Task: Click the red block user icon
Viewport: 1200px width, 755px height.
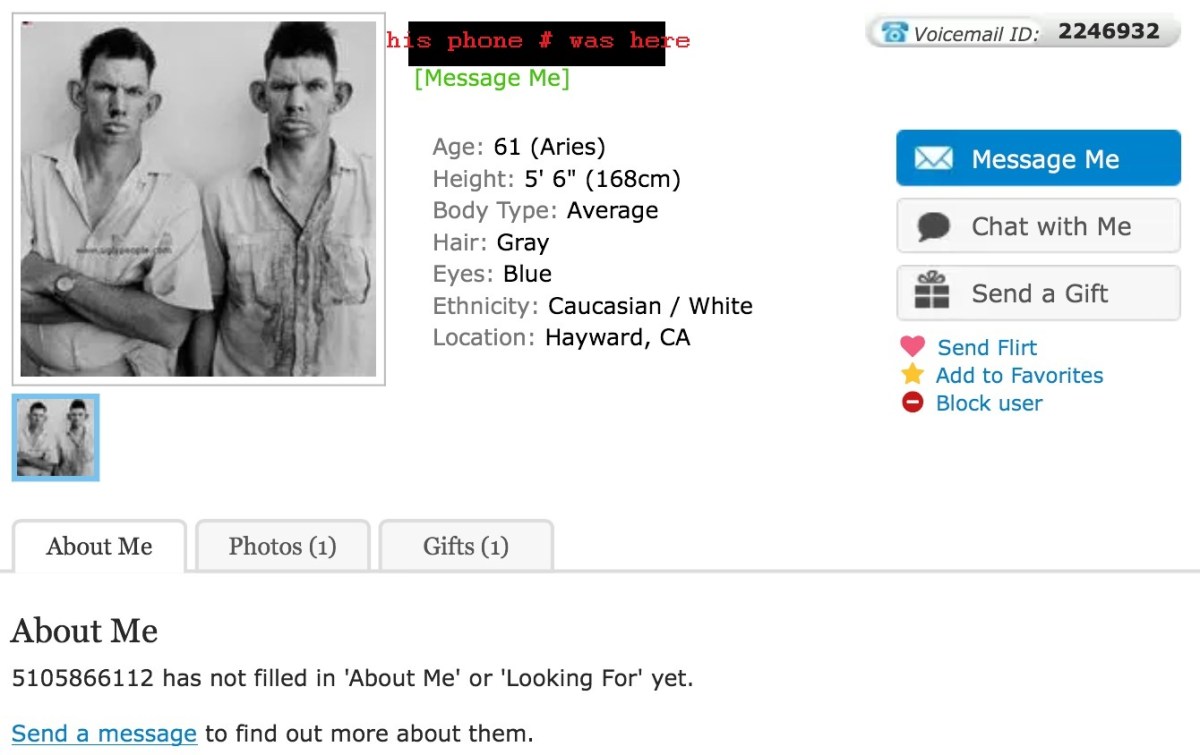Action: [x=912, y=403]
